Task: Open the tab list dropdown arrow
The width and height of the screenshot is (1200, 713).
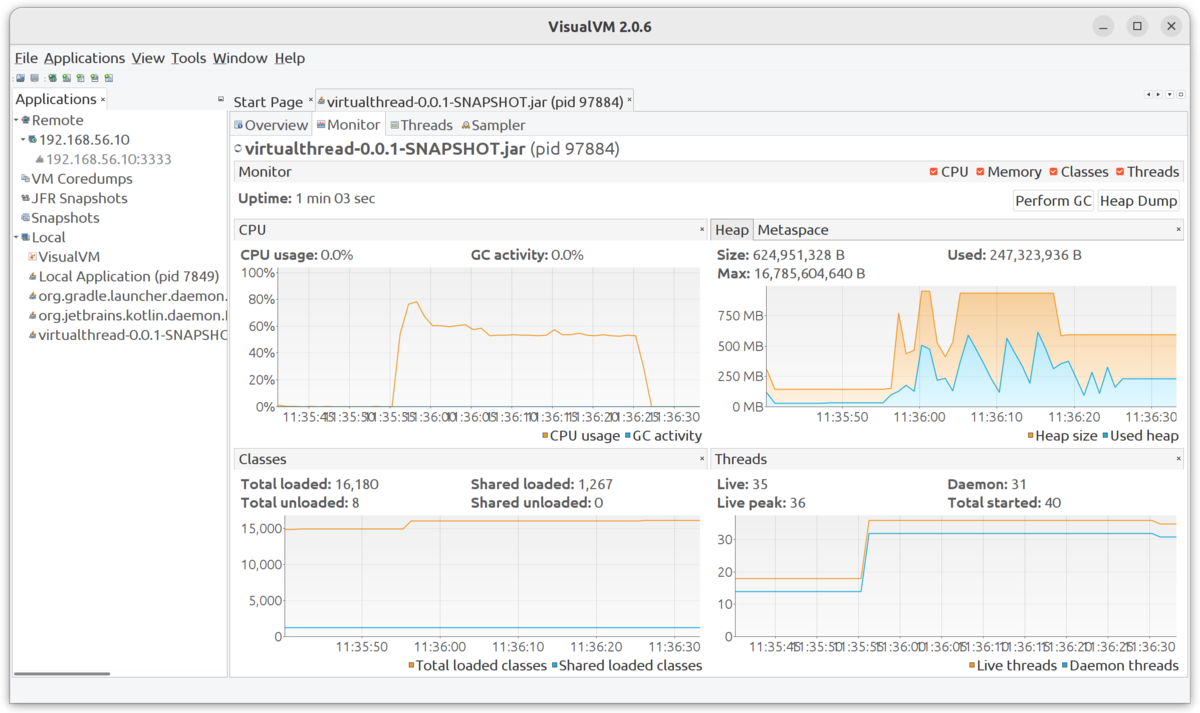Action: click(1169, 94)
